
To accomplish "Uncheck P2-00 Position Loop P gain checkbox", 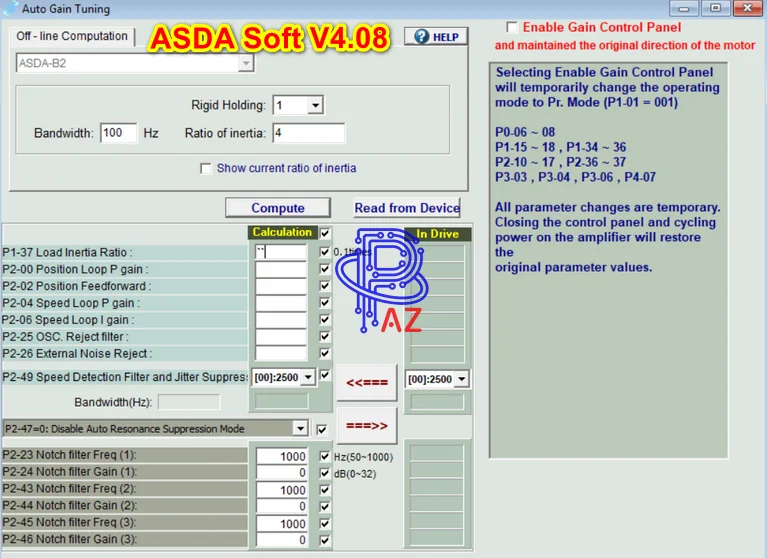I will (x=324, y=269).
